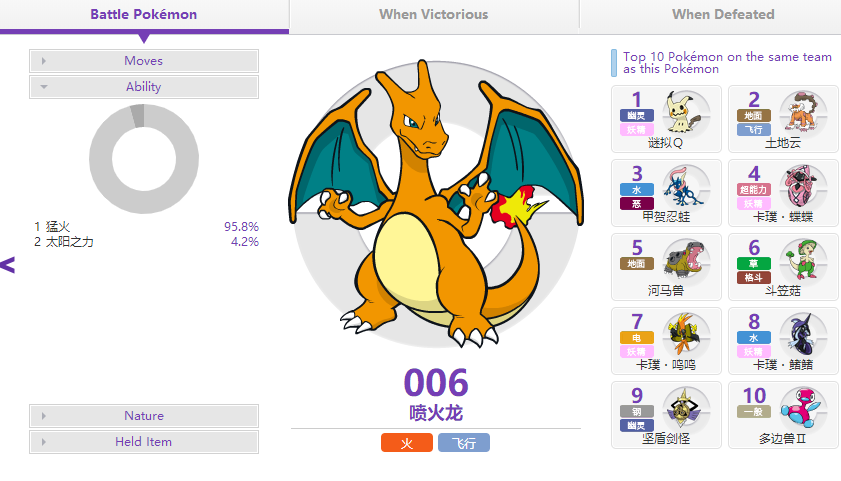The width and height of the screenshot is (841, 481).
Task: Expand the Held Item section
Action: pyautogui.click(x=144, y=442)
